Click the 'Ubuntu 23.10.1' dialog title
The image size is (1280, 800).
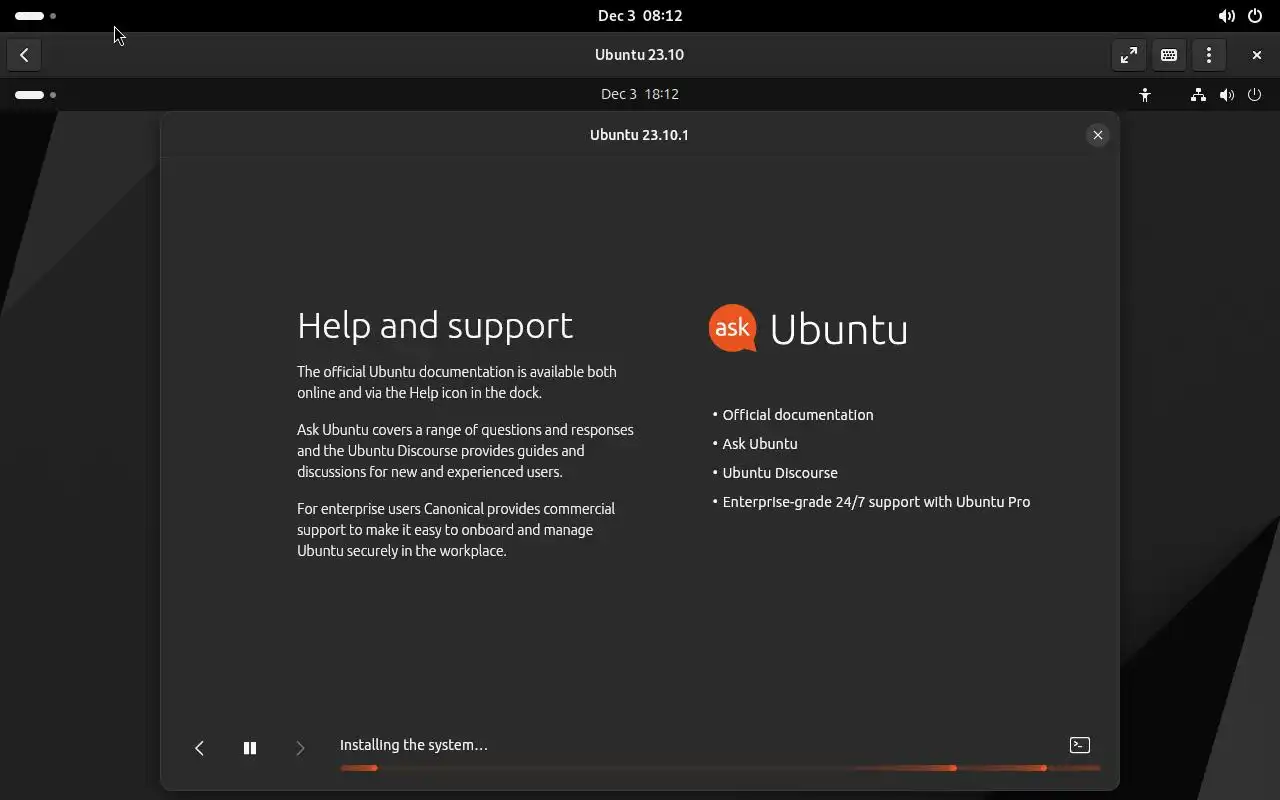coord(640,135)
